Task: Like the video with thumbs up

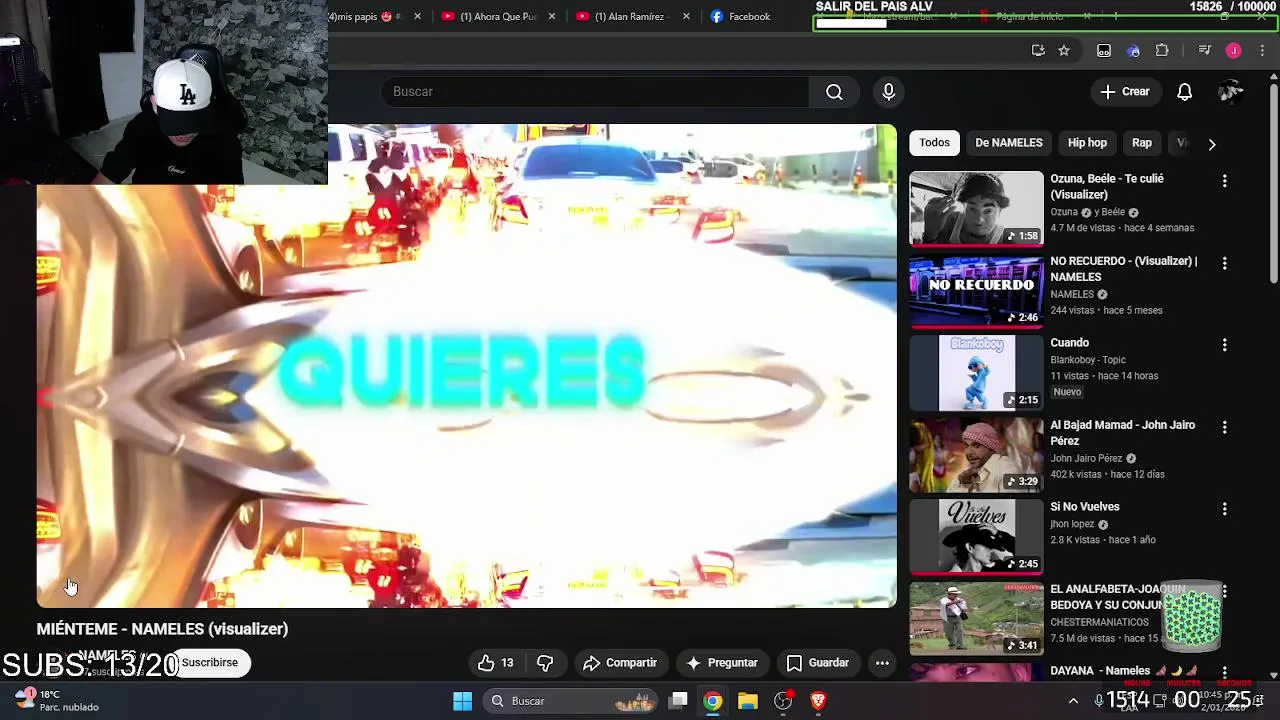Action: coord(496,663)
